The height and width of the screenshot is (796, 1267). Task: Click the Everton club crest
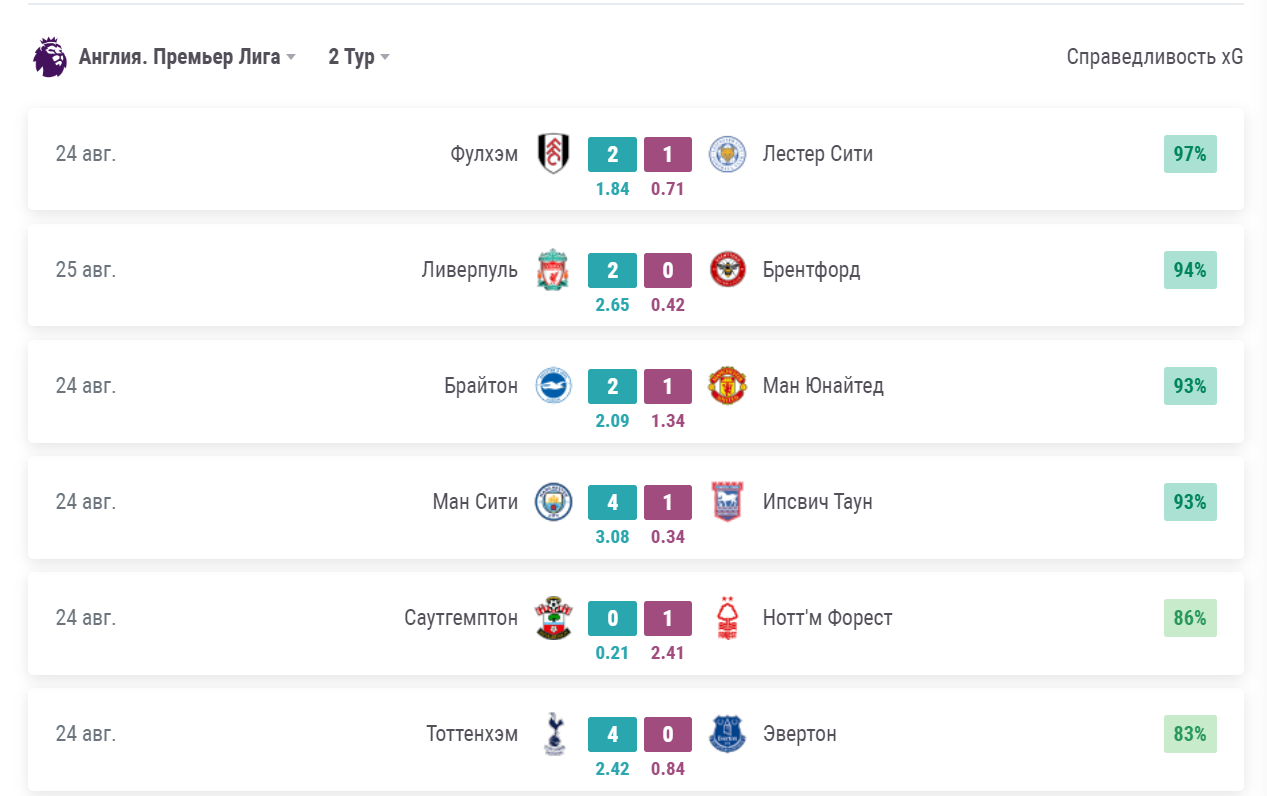(727, 734)
